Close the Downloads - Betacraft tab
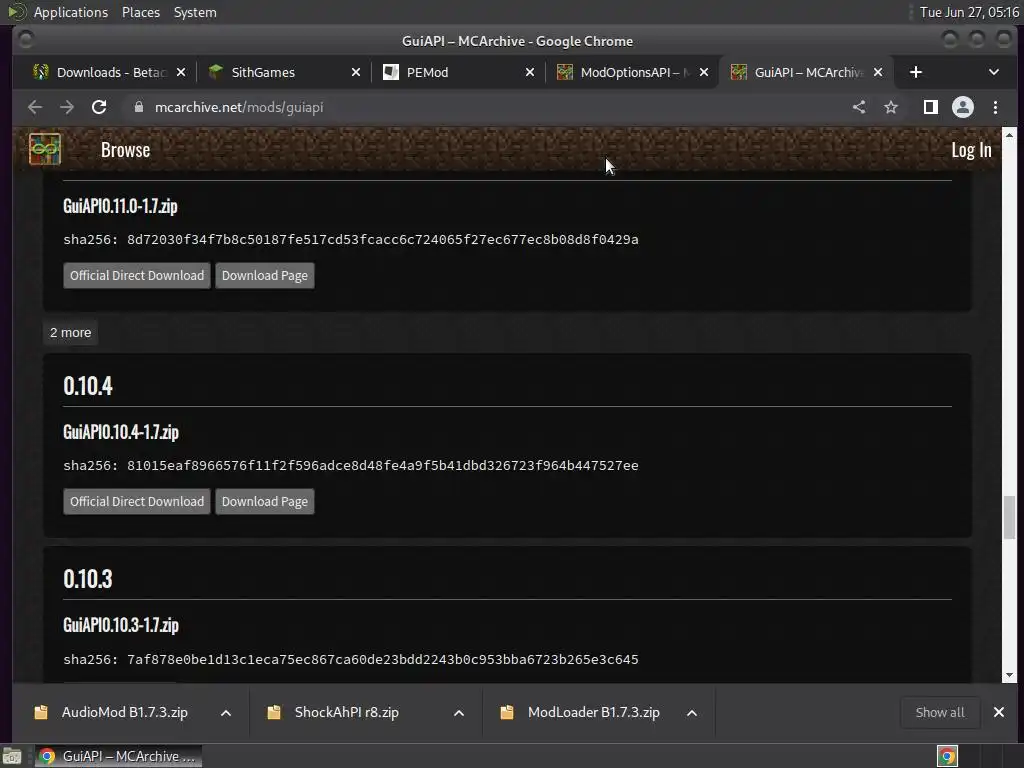 coord(181,72)
